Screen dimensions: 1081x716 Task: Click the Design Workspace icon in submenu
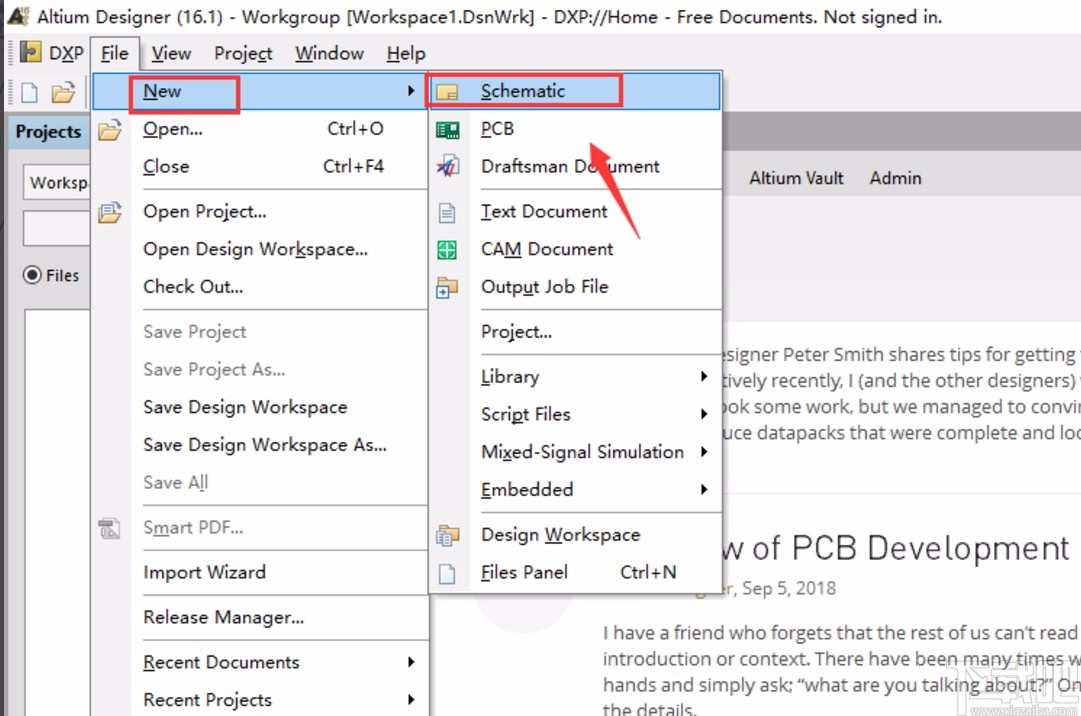click(447, 535)
